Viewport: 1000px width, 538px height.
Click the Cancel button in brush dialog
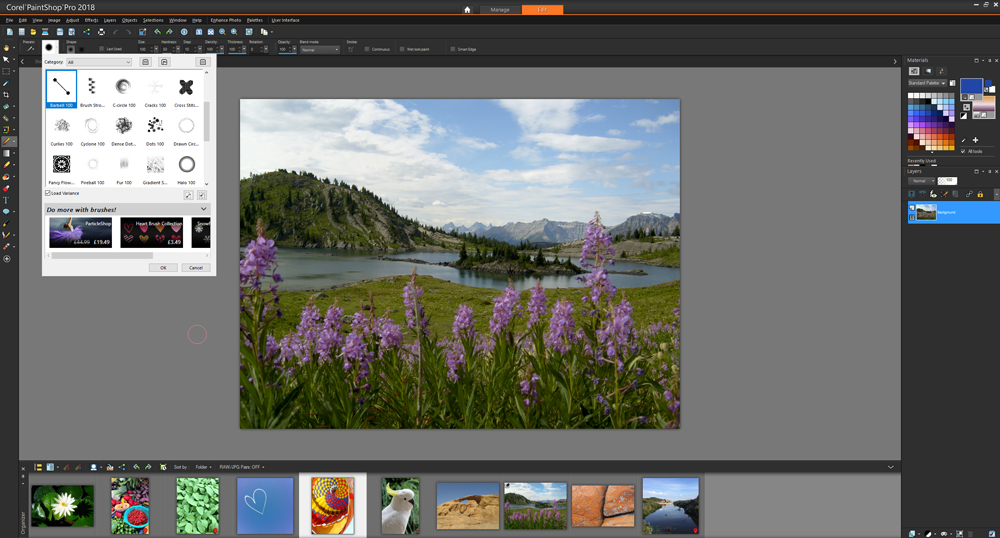[196, 268]
